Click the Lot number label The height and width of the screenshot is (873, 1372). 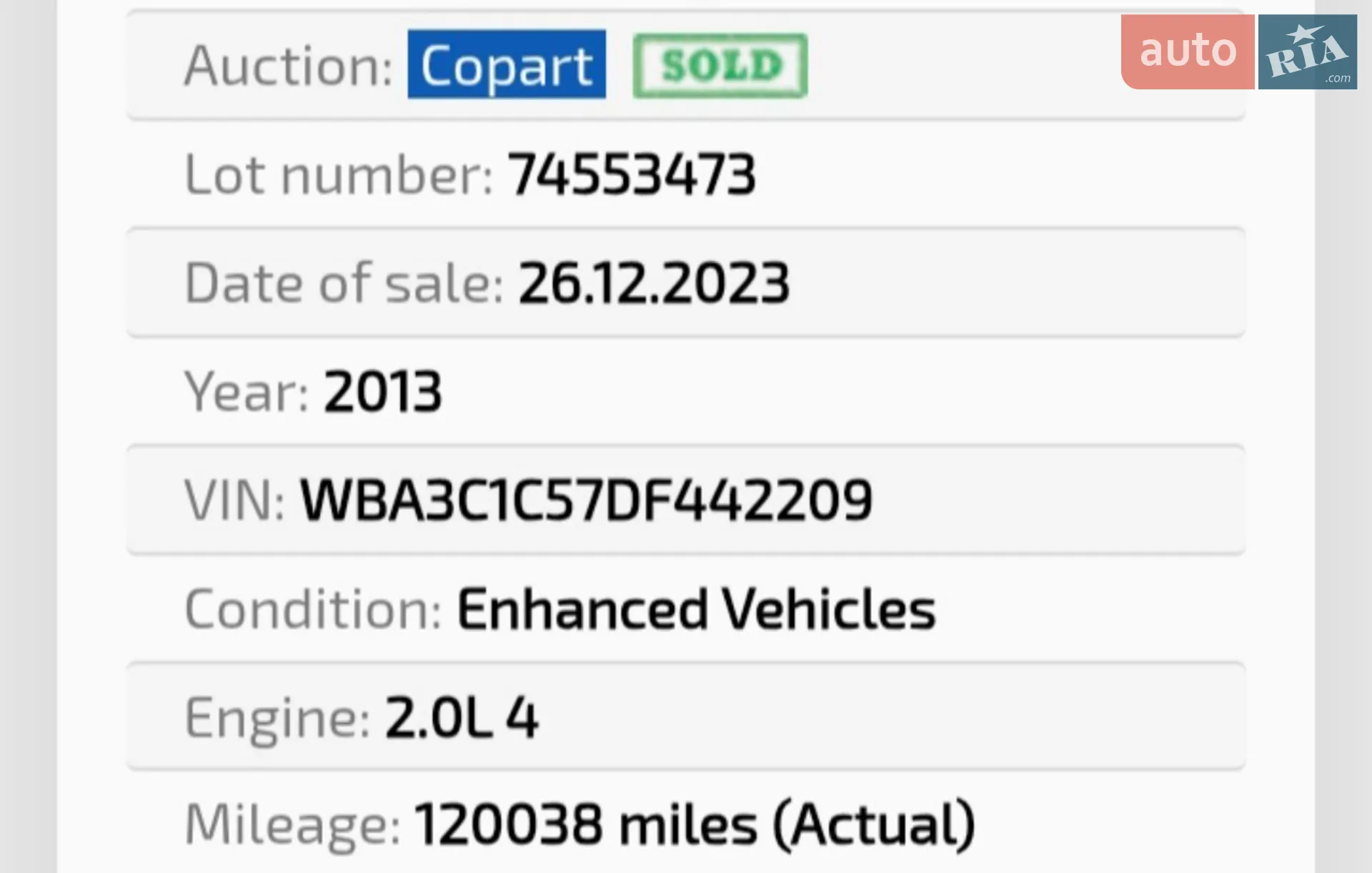339,174
